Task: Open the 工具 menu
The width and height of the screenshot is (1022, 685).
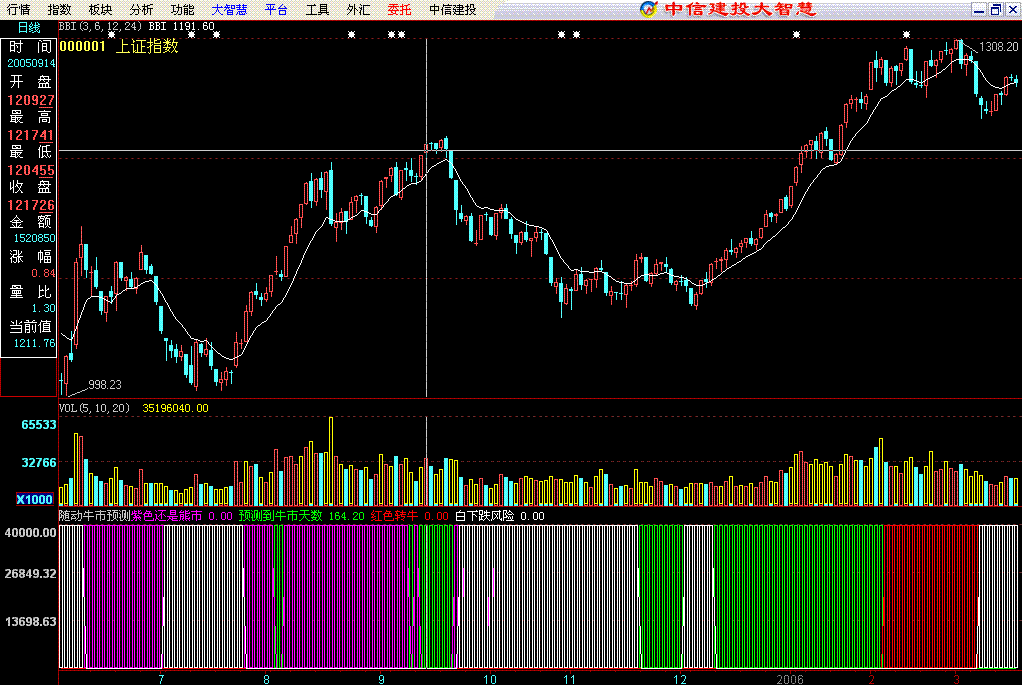Action: 317,9
